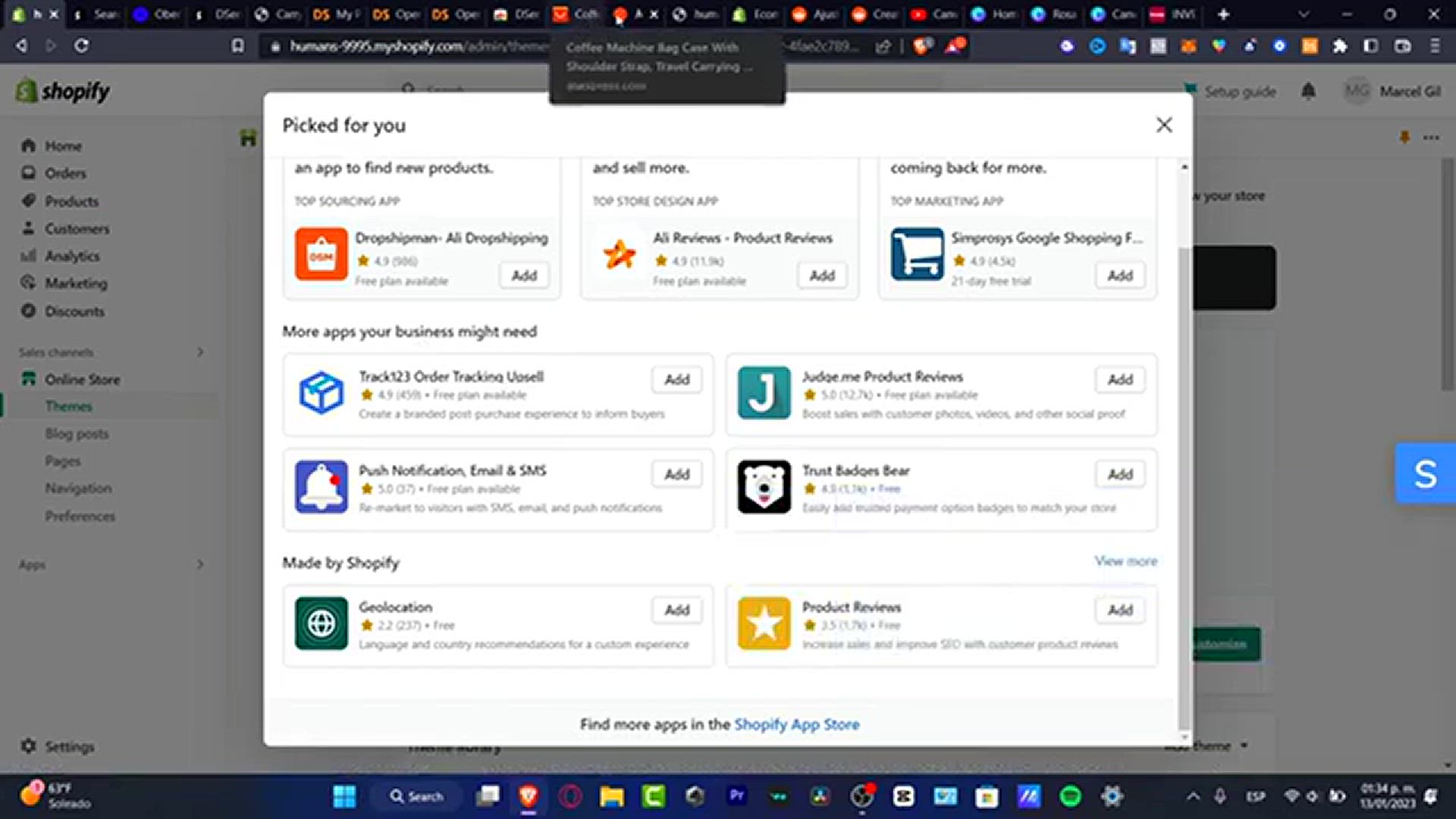Select Themes under Online Store

point(68,406)
